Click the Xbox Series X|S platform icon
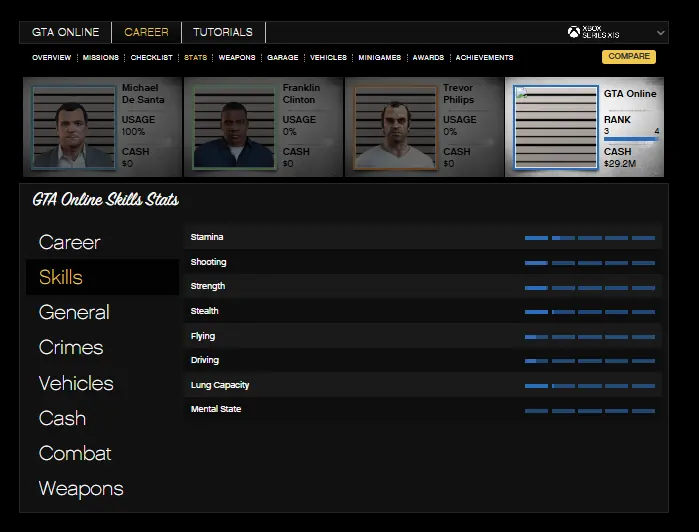699x532 pixels. tap(574, 33)
